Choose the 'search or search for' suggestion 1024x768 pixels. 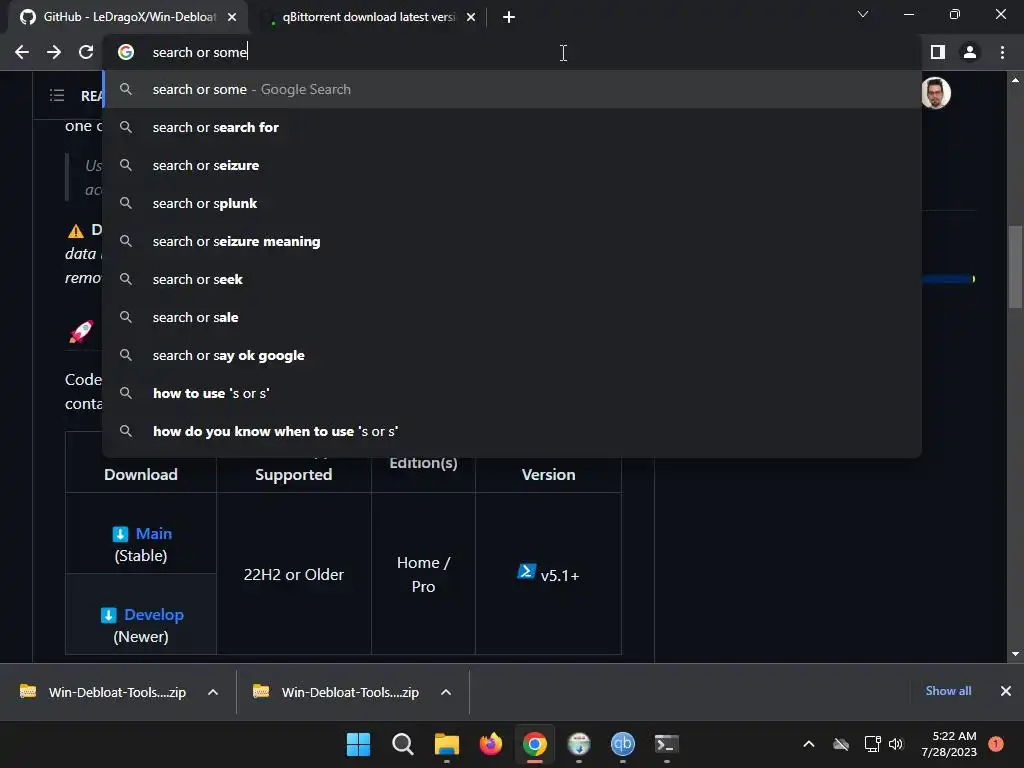(512, 127)
